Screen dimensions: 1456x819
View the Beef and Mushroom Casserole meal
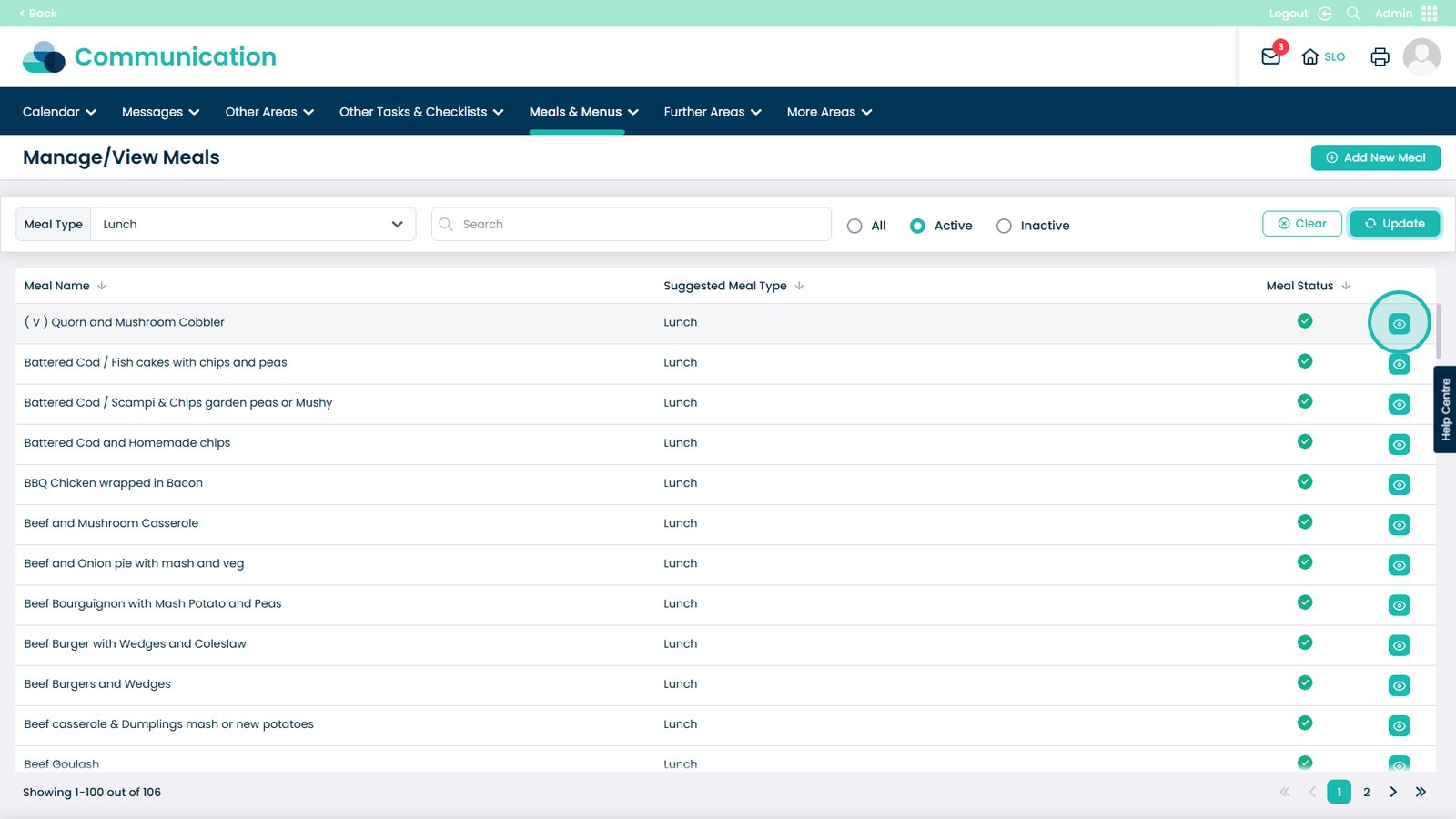[1399, 525]
